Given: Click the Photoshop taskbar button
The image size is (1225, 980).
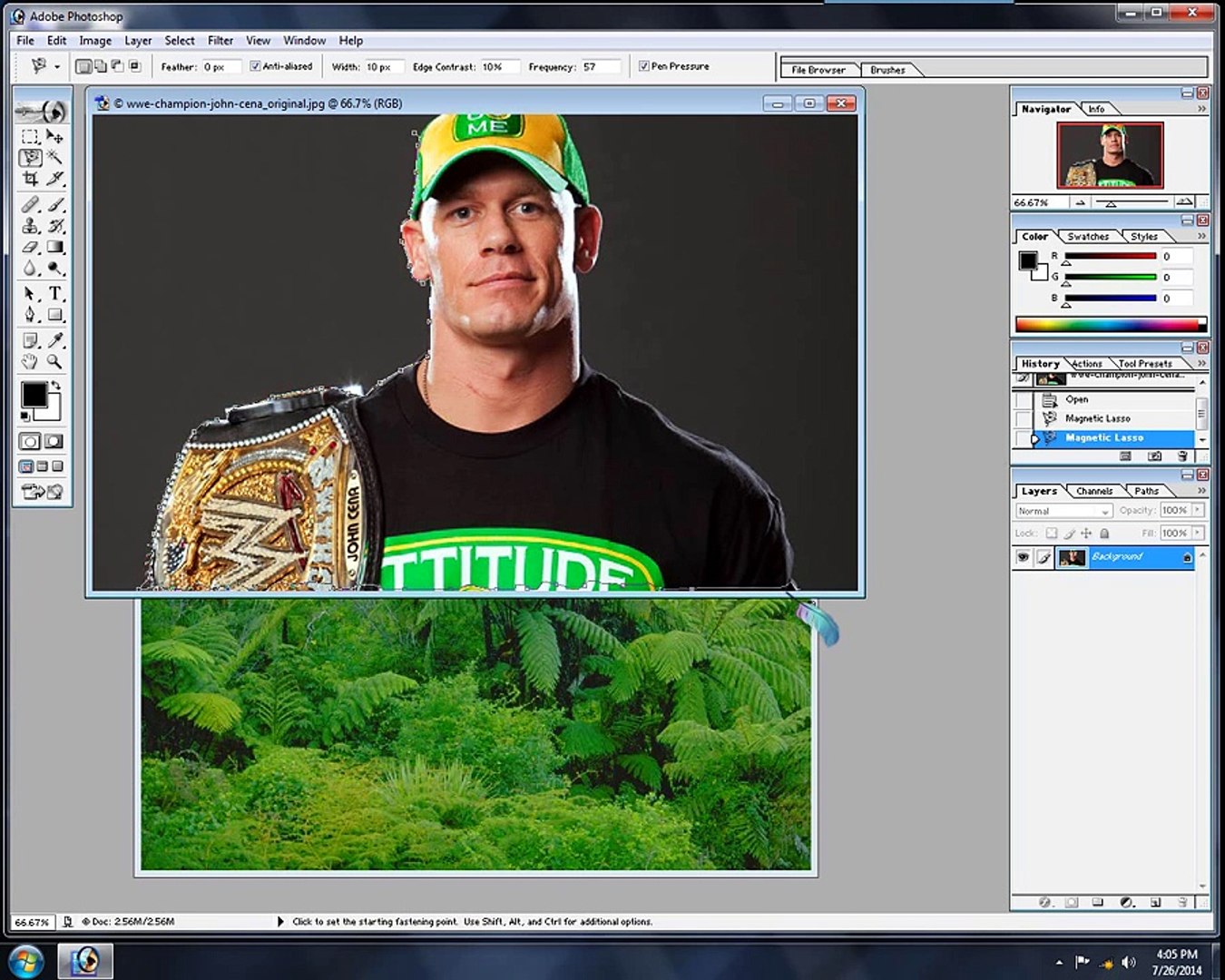Looking at the screenshot, I should click(x=86, y=960).
